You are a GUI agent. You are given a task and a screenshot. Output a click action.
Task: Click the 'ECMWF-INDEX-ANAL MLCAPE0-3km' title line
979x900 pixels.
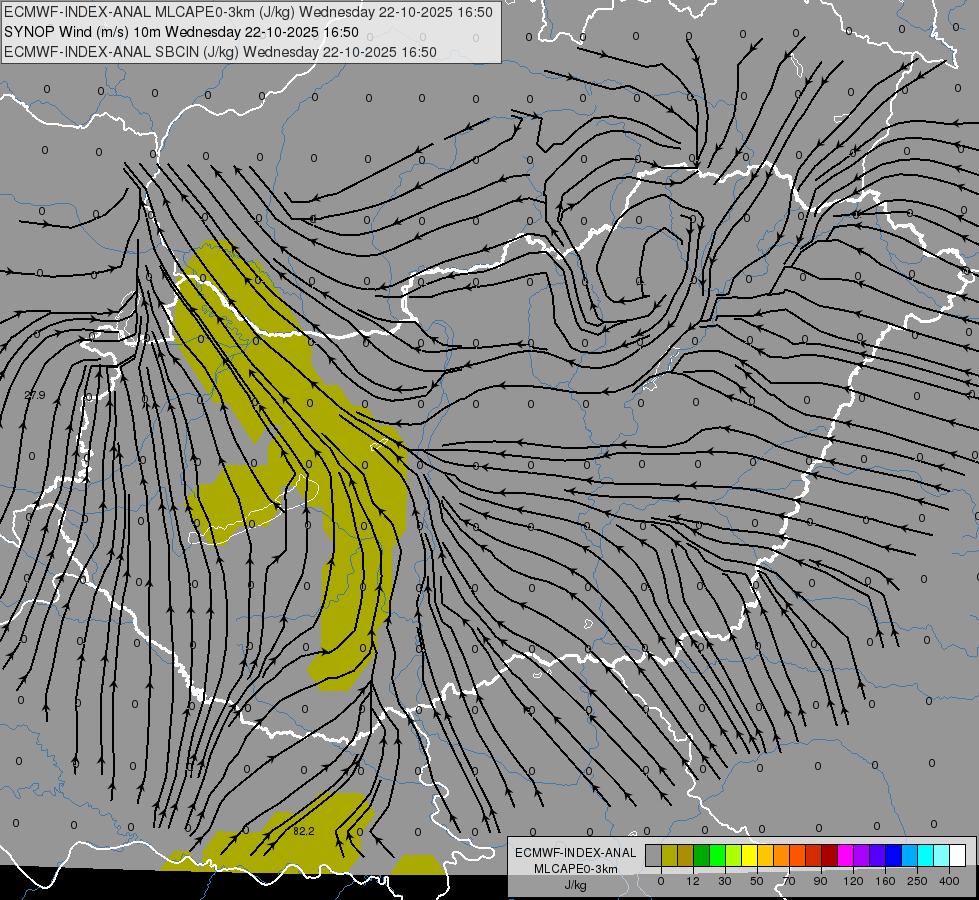[248, 12]
